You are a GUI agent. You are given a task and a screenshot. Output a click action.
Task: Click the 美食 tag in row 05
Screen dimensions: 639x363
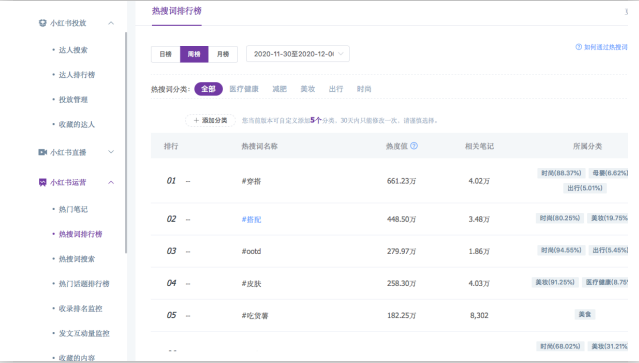pos(585,314)
